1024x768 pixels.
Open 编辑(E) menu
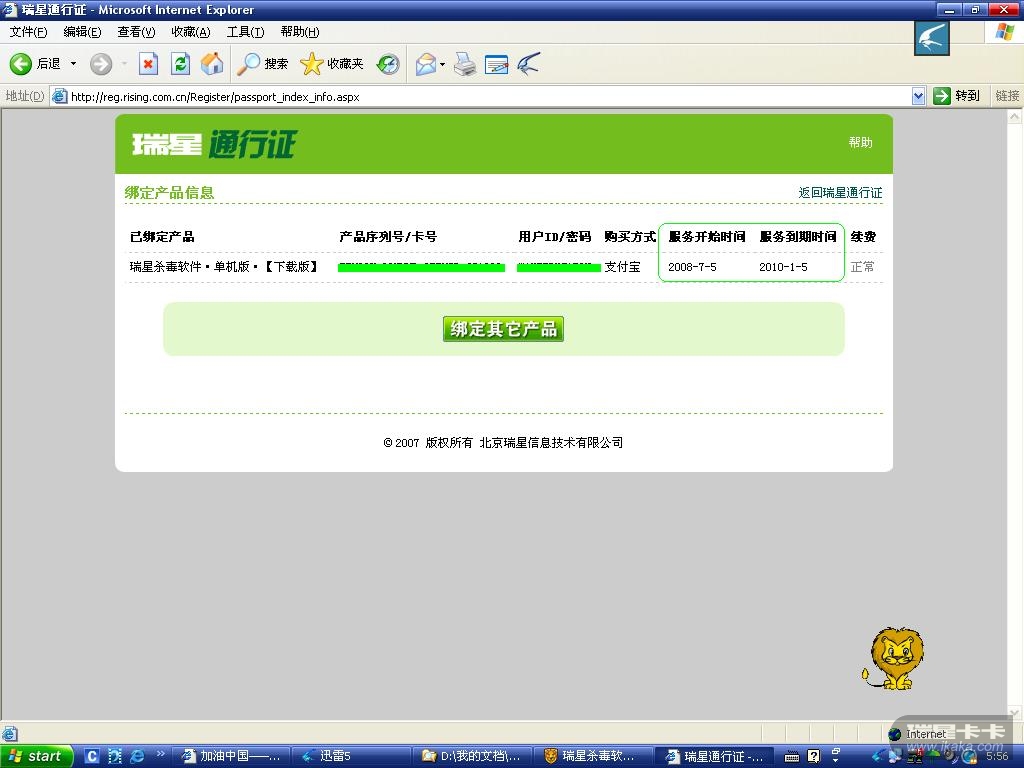tap(82, 32)
